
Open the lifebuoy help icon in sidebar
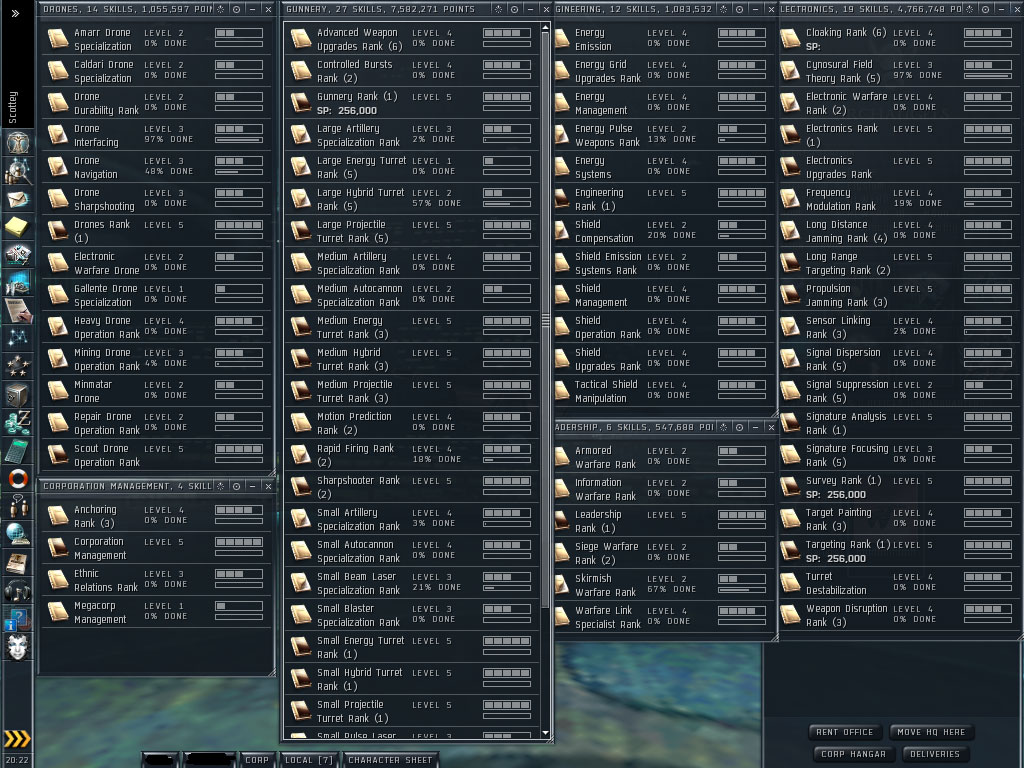click(18, 479)
